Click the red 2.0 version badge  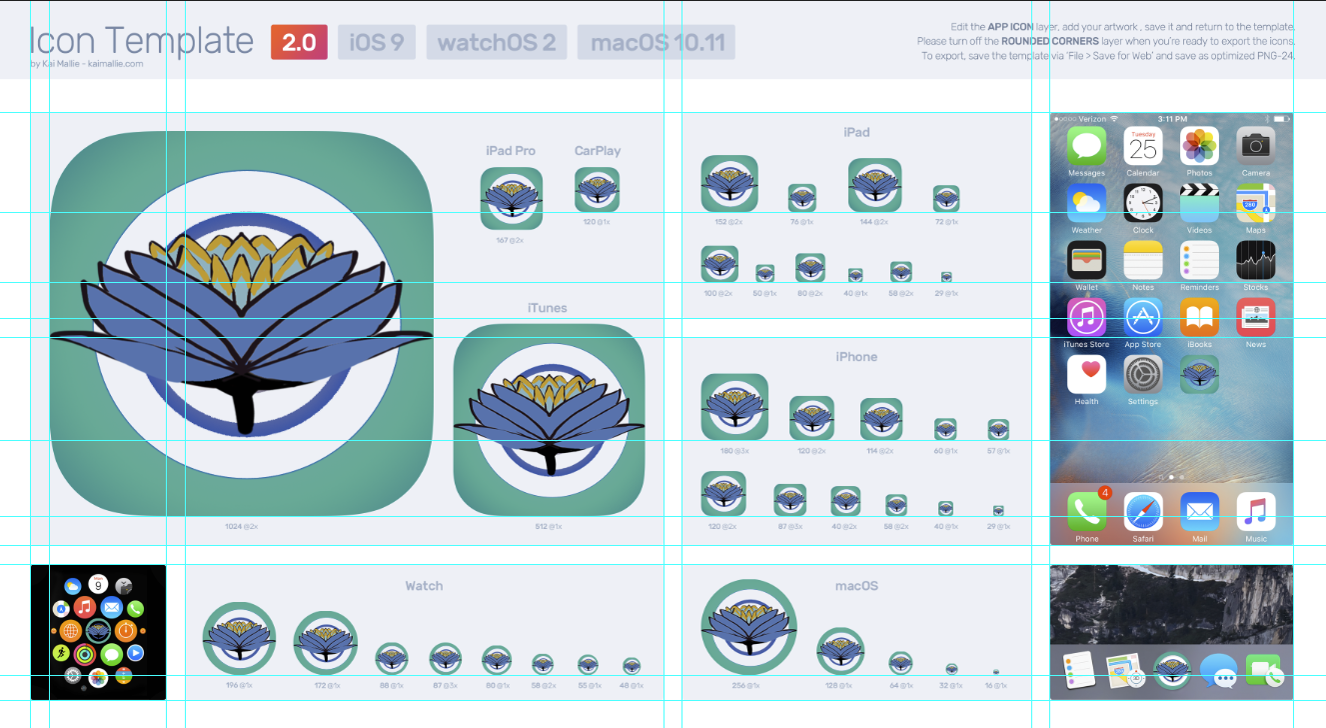(299, 42)
